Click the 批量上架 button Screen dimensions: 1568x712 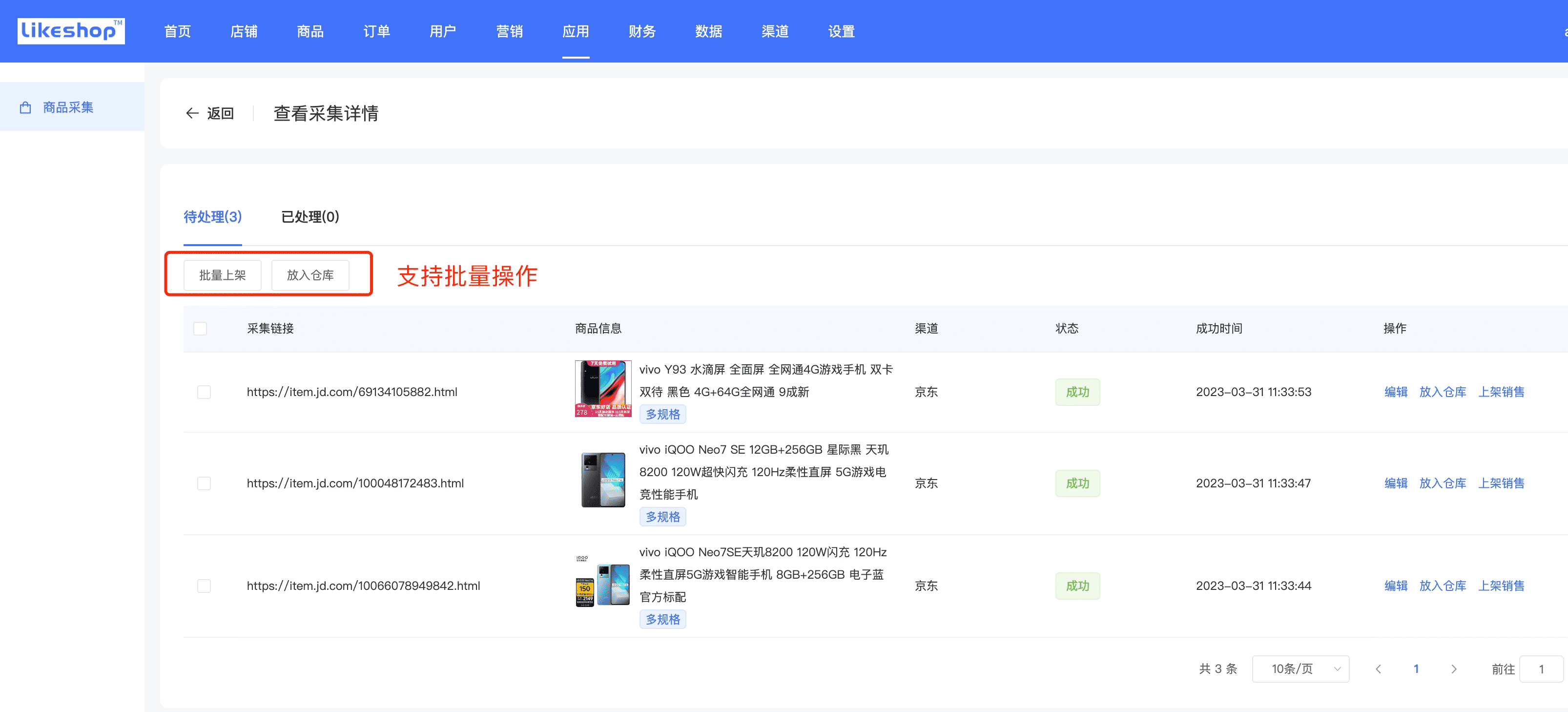(223, 275)
